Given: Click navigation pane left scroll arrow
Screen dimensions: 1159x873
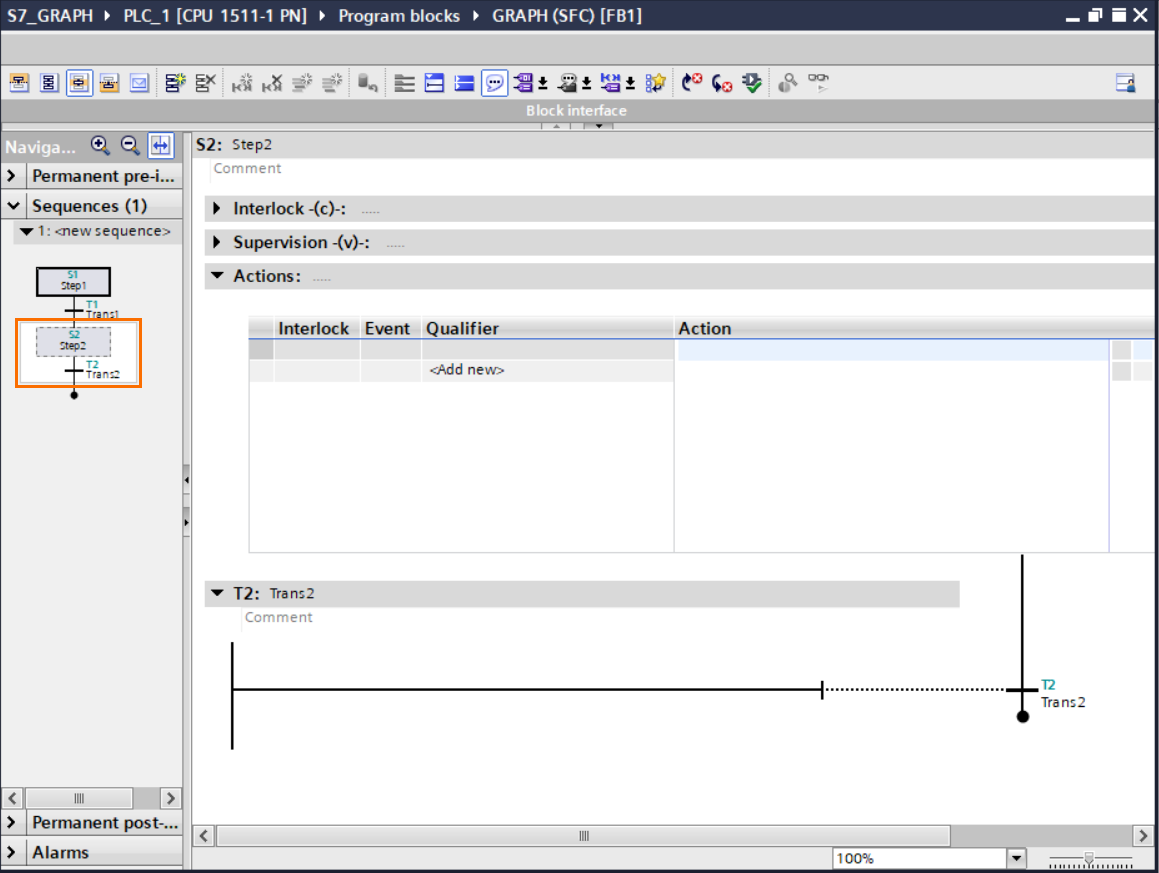Looking at the screenshot, I should coord(12,798).
